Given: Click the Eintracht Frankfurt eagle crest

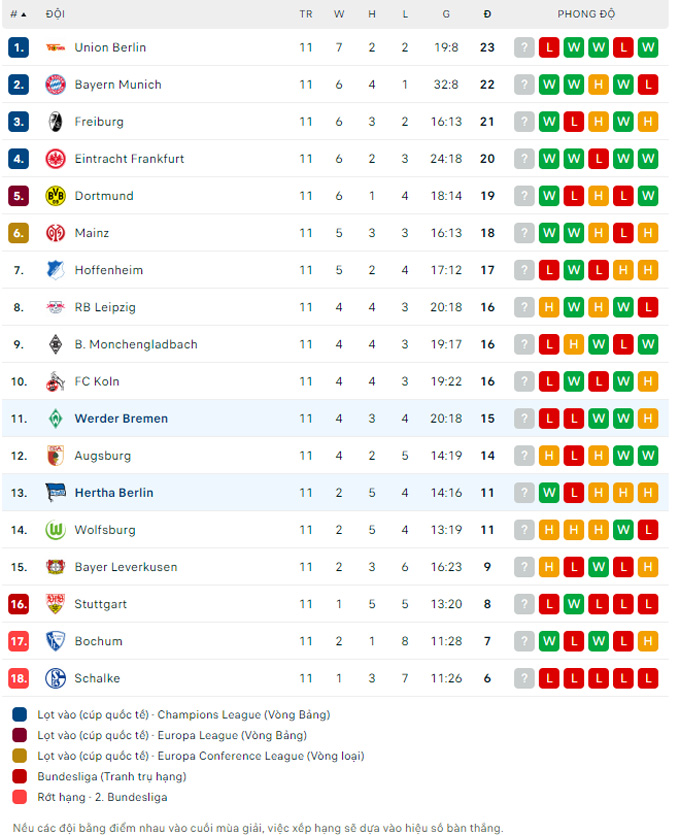Looking at the screenshot, I should (x=55, y=159).
